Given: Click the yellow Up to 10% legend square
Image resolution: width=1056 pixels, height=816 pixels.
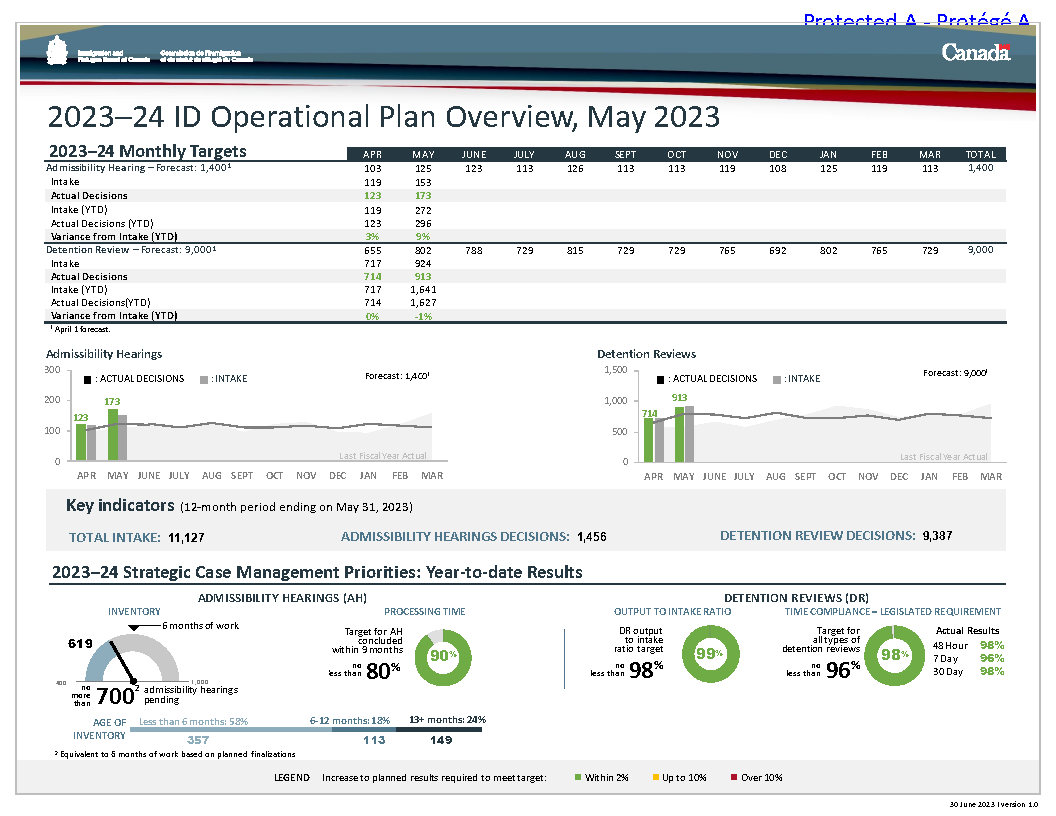Looking at the screenshot, I should (x=655, y=778).
